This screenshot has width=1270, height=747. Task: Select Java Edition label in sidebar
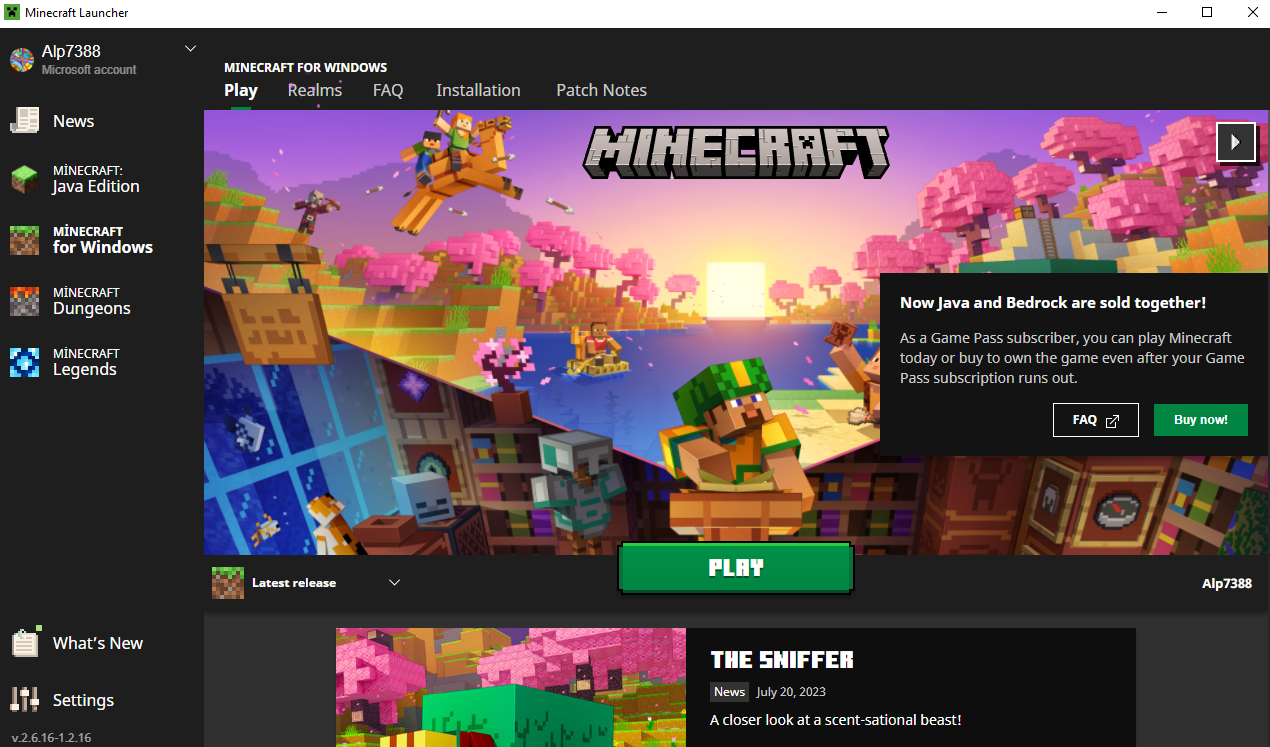click(x=96, y=187)
